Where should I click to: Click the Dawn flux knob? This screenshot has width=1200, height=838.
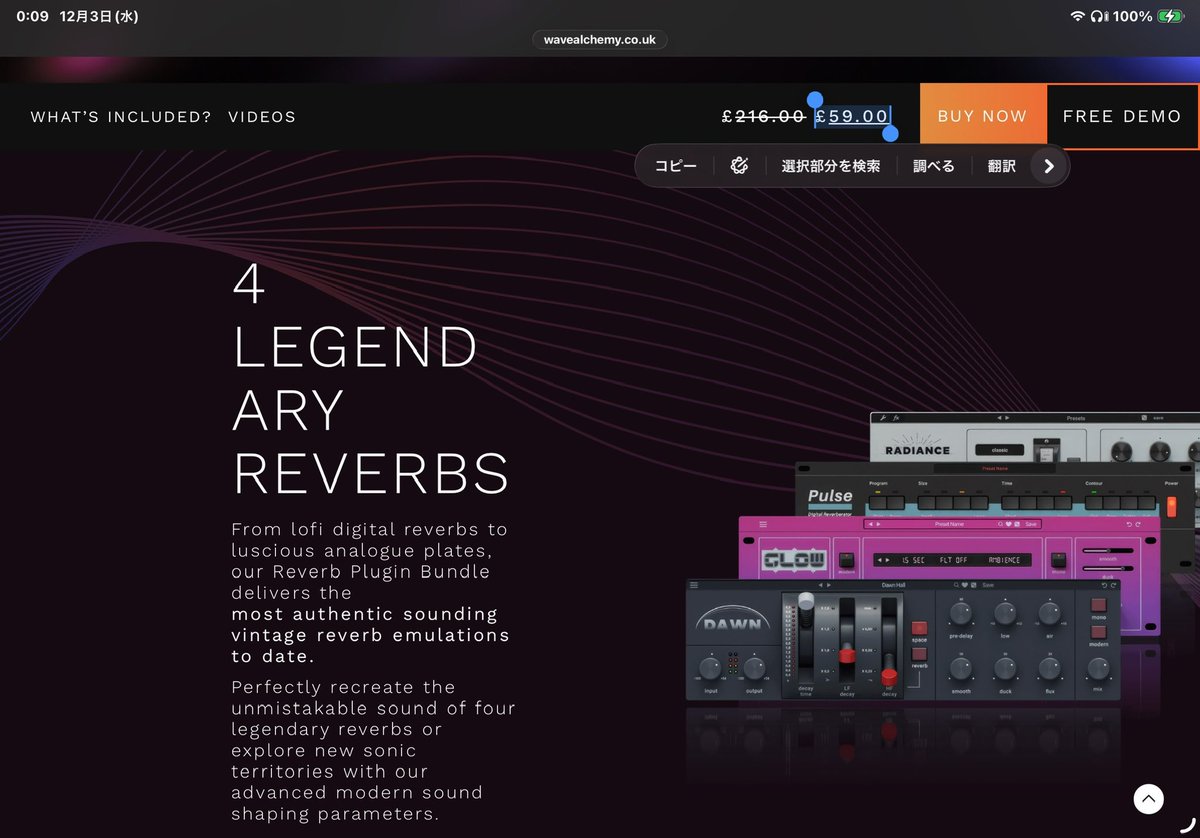pyautogui.click(x=1049, y=668)
